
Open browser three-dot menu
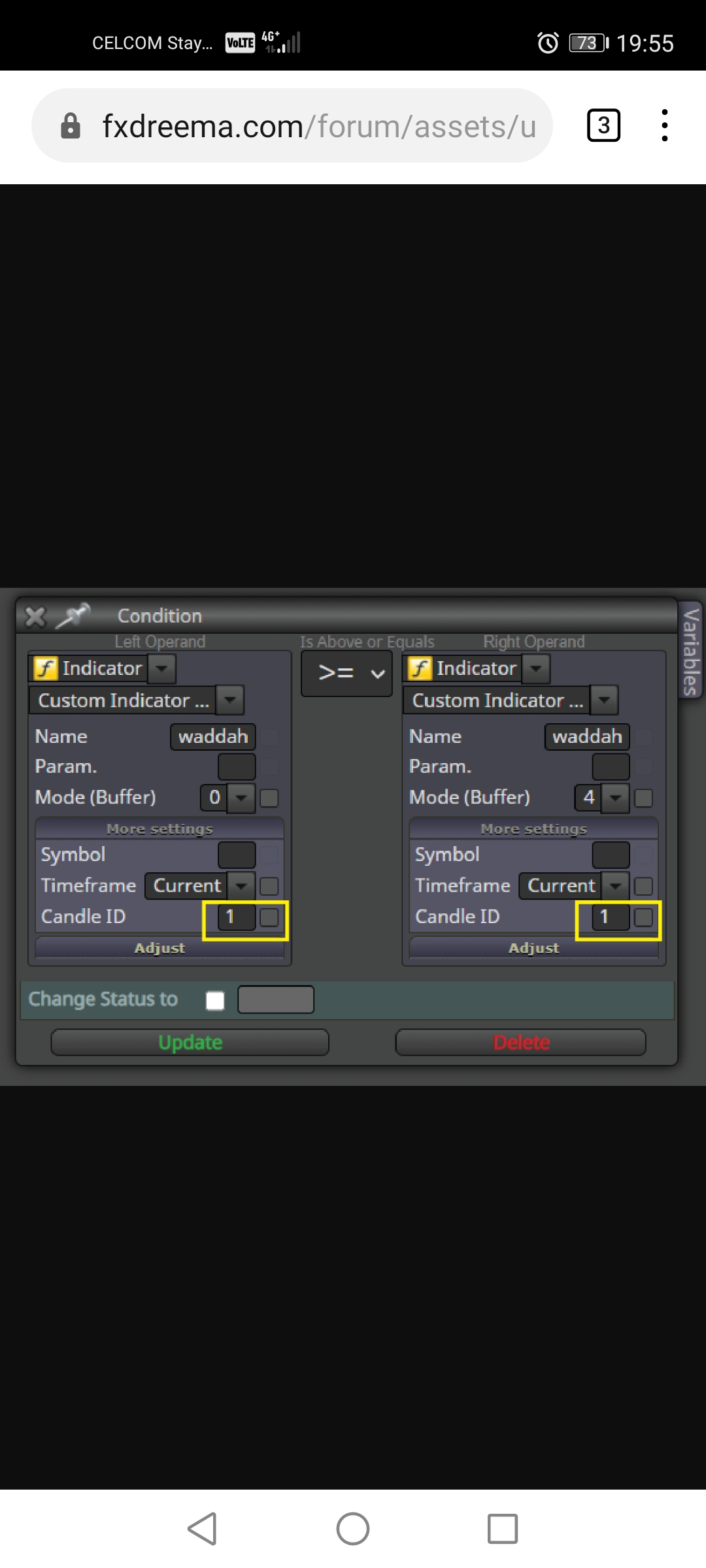tap(664, 125)
